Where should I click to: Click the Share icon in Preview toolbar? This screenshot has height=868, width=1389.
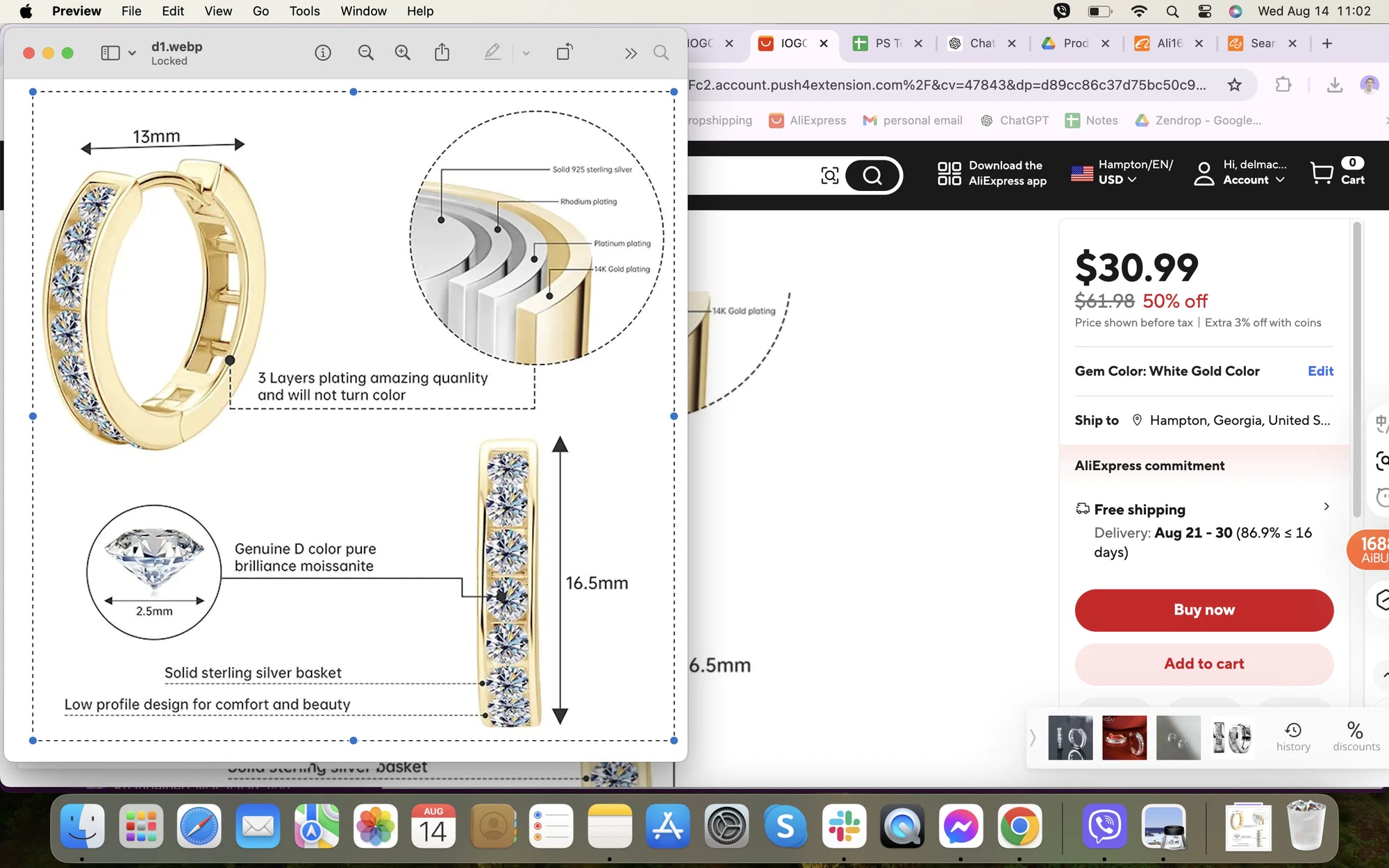[442, 53]
